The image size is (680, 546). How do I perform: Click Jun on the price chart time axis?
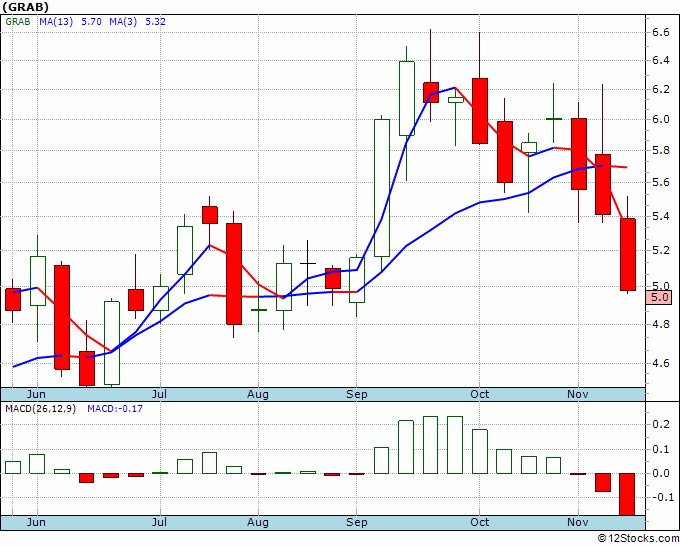[36, 394]
